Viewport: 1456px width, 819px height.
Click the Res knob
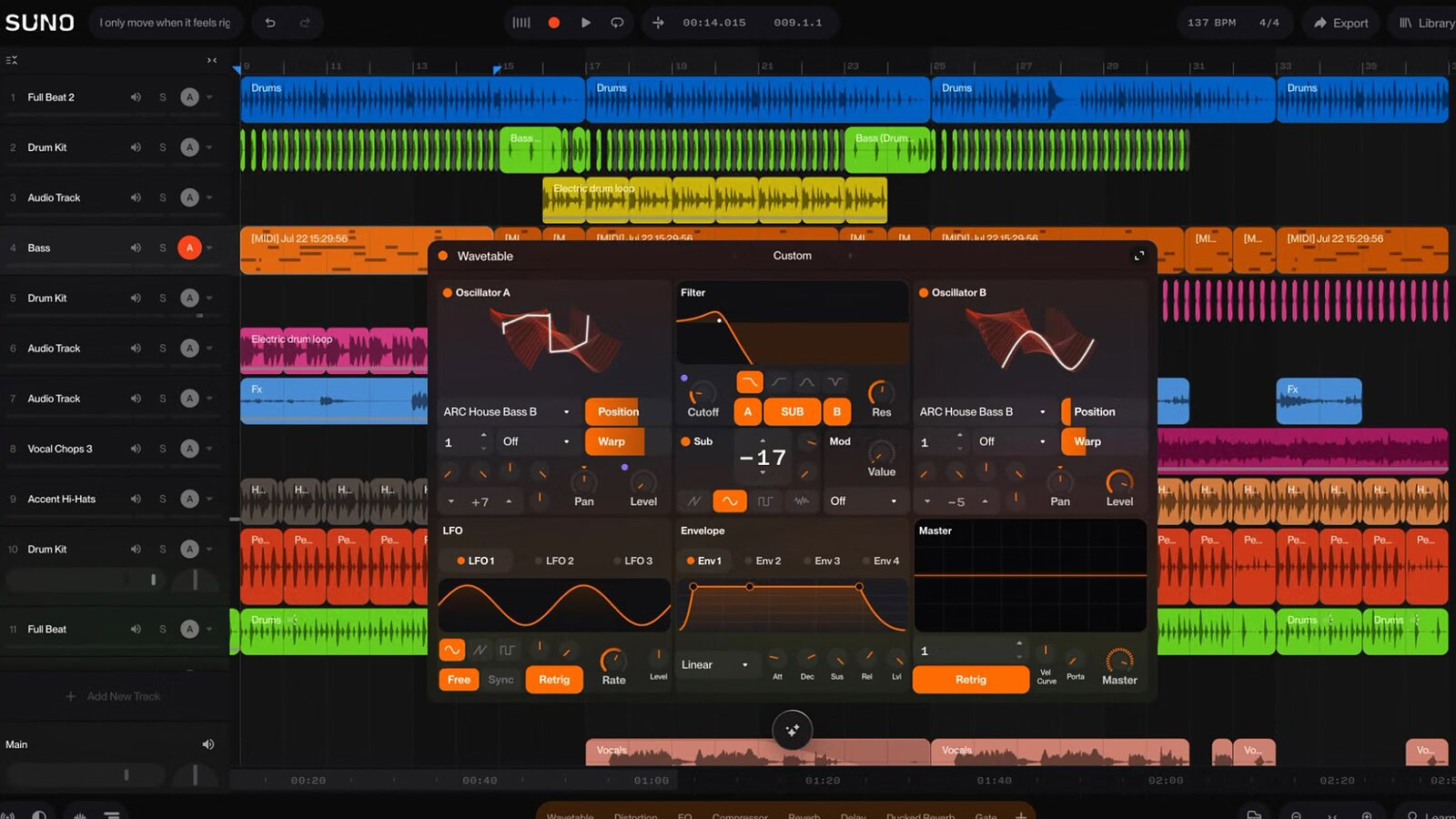pyautogui.click(x=881, y=392)
